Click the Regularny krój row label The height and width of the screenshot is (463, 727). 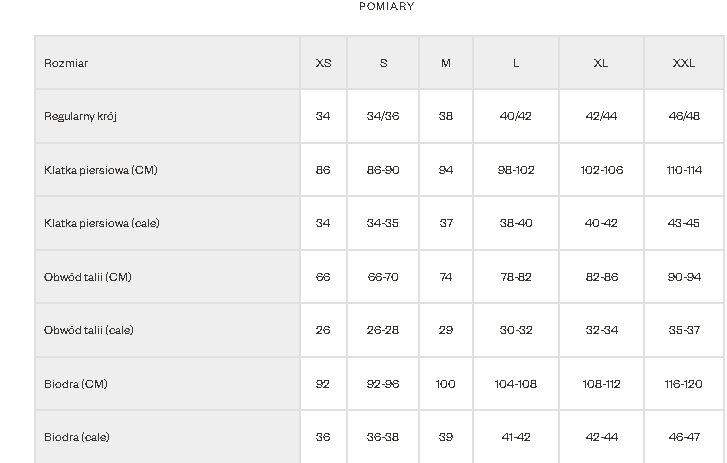81,116
